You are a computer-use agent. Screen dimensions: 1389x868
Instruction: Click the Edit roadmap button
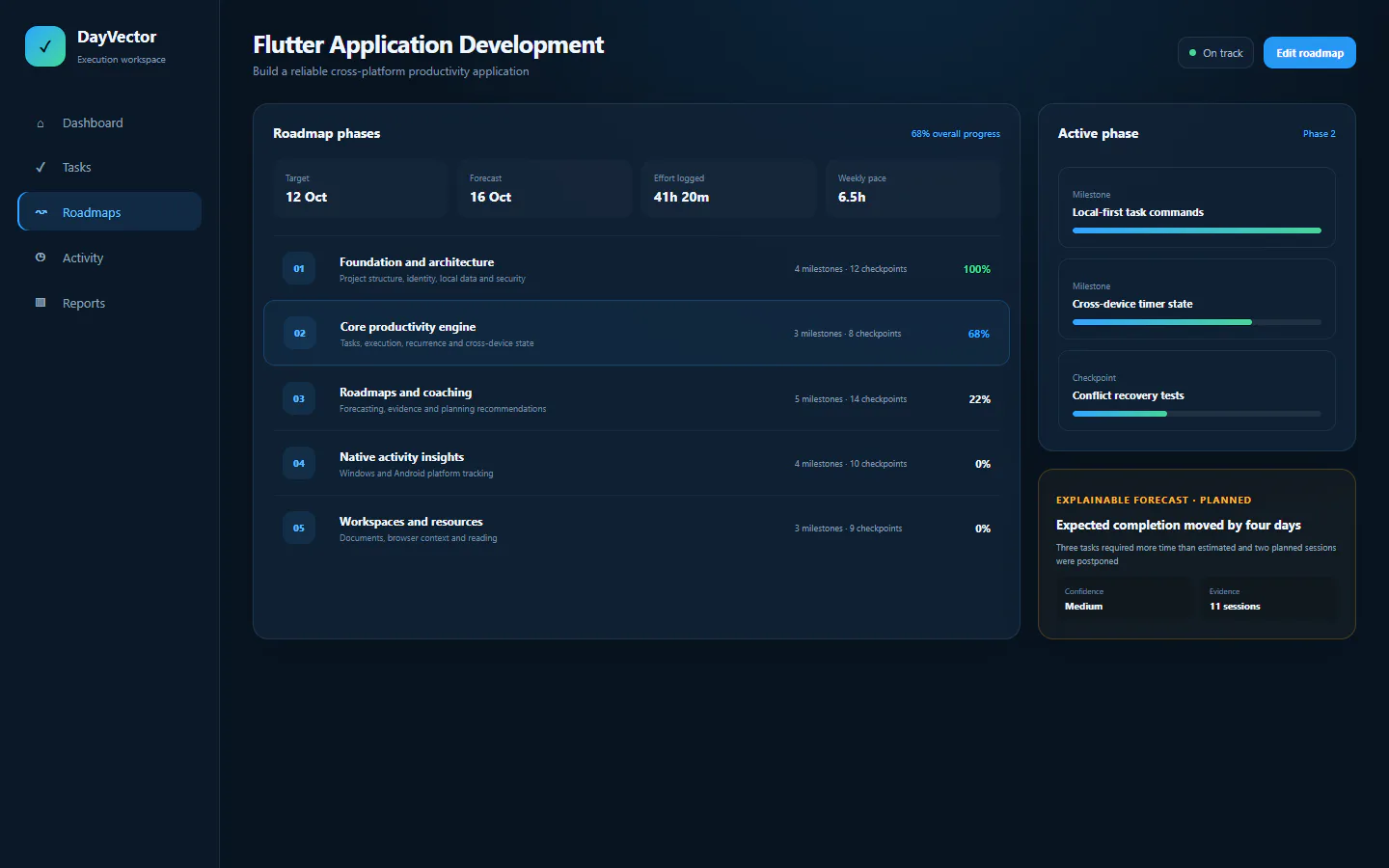click(x=1310, y=53)
